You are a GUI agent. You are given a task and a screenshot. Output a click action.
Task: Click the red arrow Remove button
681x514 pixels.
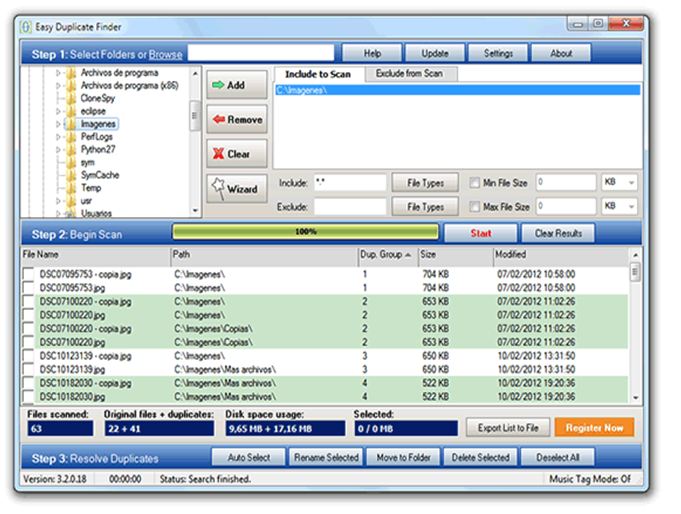[x=236, y=120]
